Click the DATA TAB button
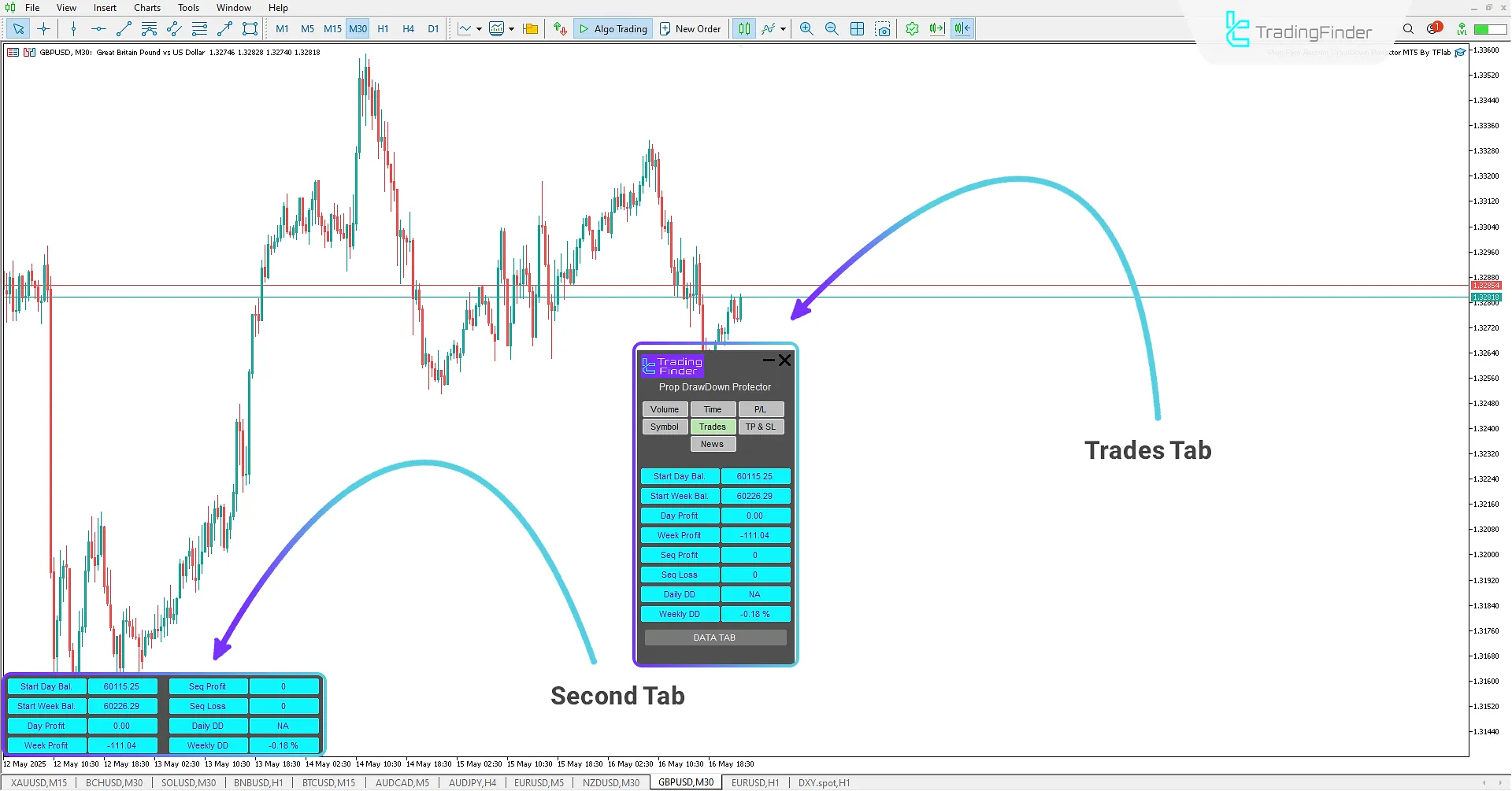The image size is (1512, 791). pyautogui.click(x=714, y=638)
